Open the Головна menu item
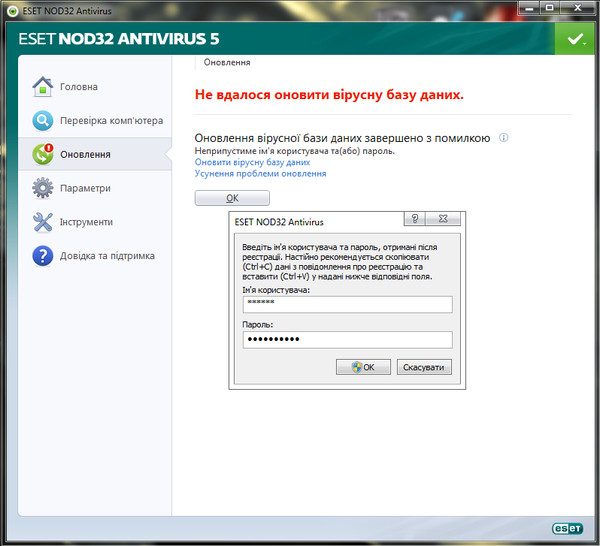Image resolution: width=600 pixels, height=546 pixels. tap(79, 87)
